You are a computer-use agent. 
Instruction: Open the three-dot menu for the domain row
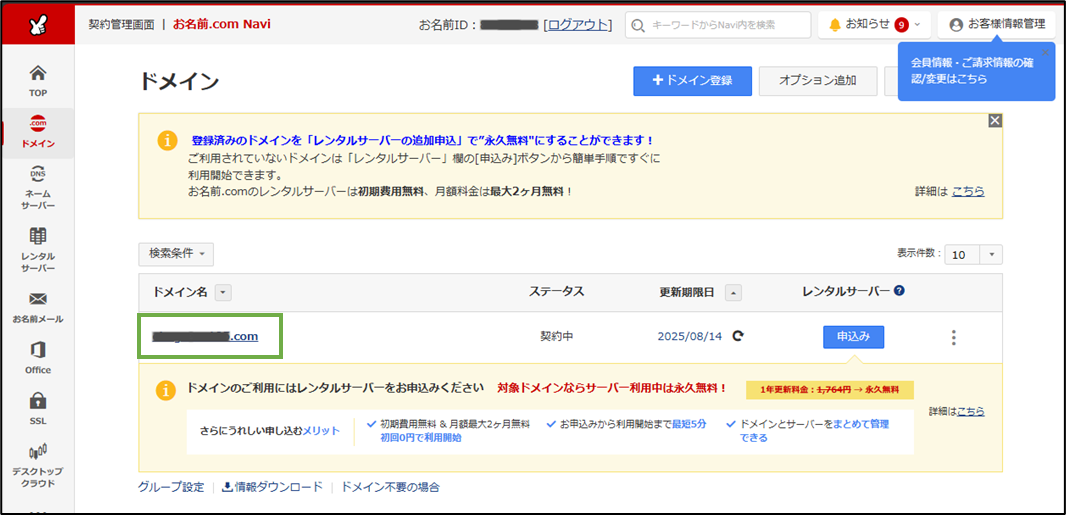point(955,337)
